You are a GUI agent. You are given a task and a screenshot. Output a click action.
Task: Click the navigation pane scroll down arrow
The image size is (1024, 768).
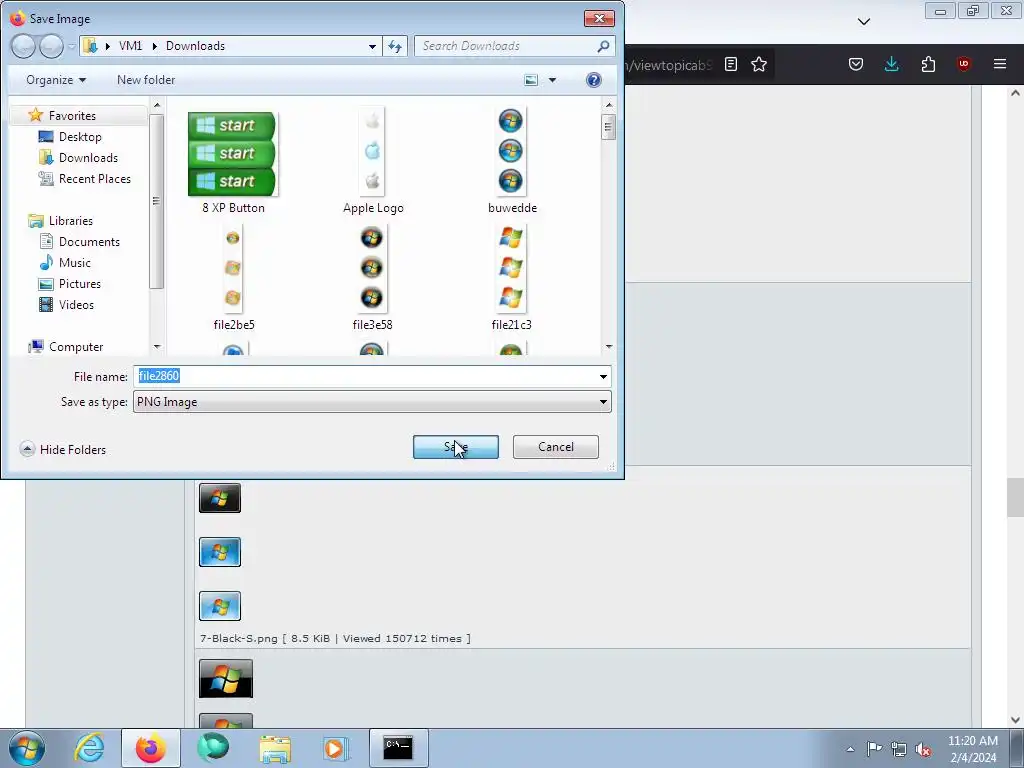(157, 347)
